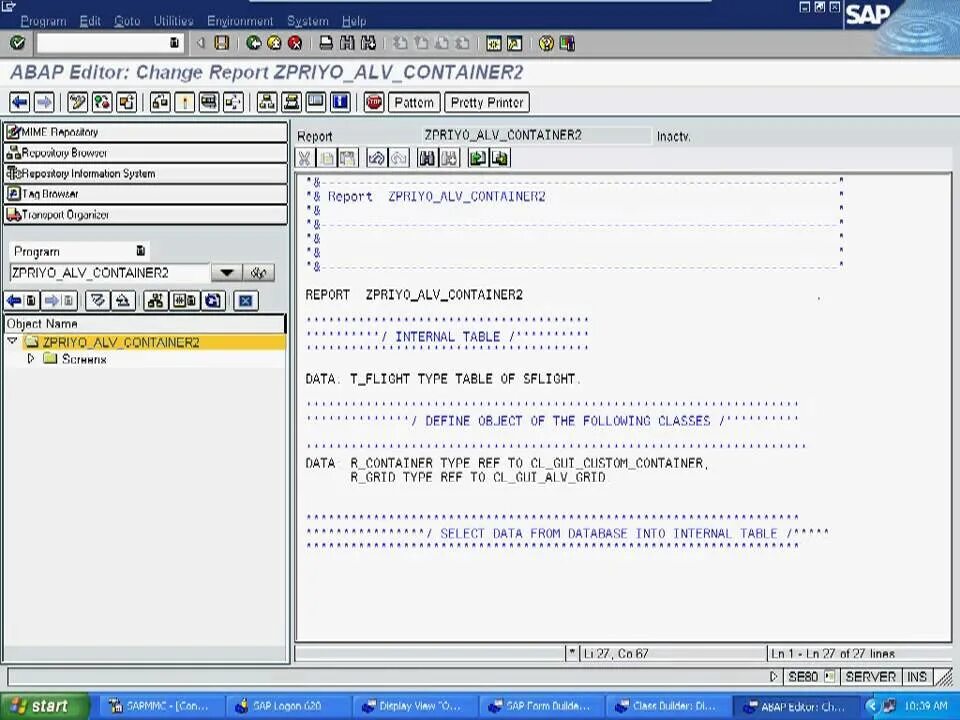
Task: Open the System menu
Action: (308, 21)
